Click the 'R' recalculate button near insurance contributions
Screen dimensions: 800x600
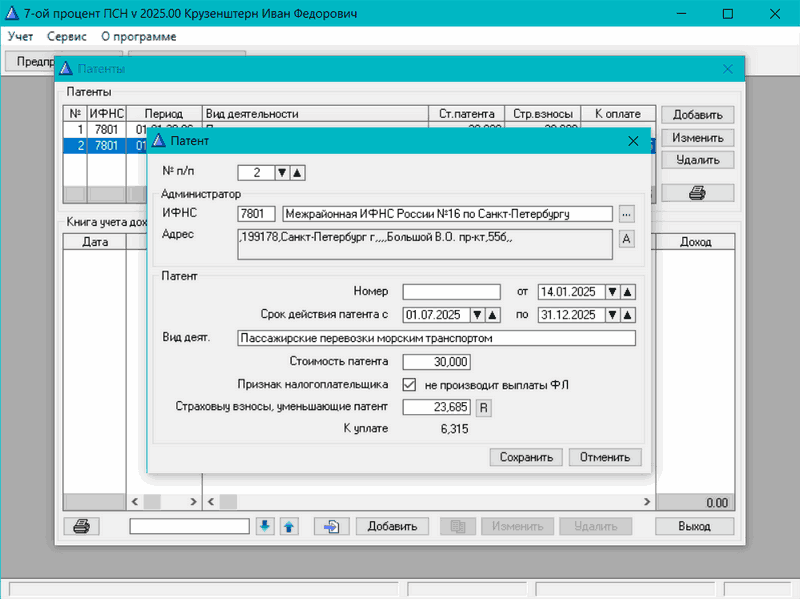[x=483, y=407]
